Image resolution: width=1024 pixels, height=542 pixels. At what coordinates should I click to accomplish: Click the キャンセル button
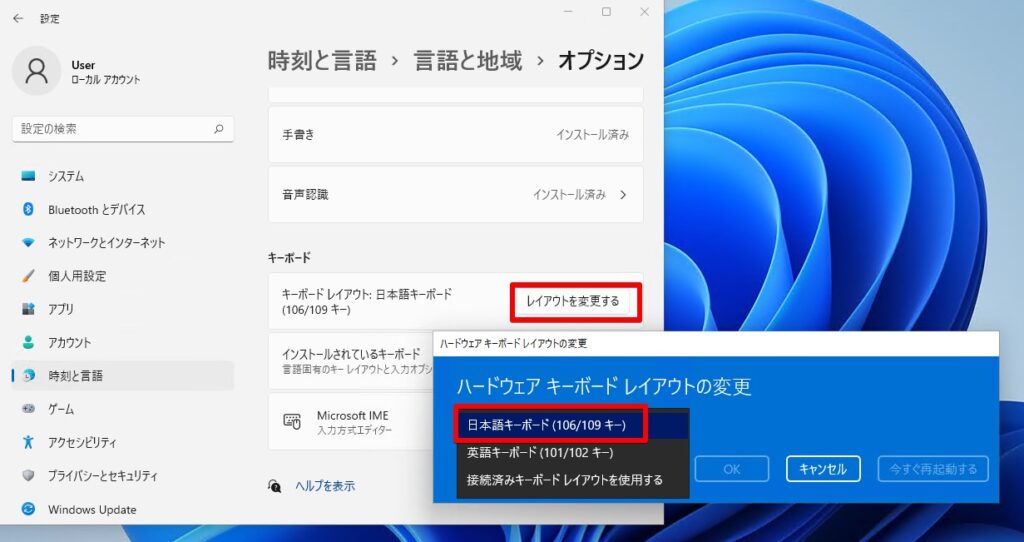823,469
